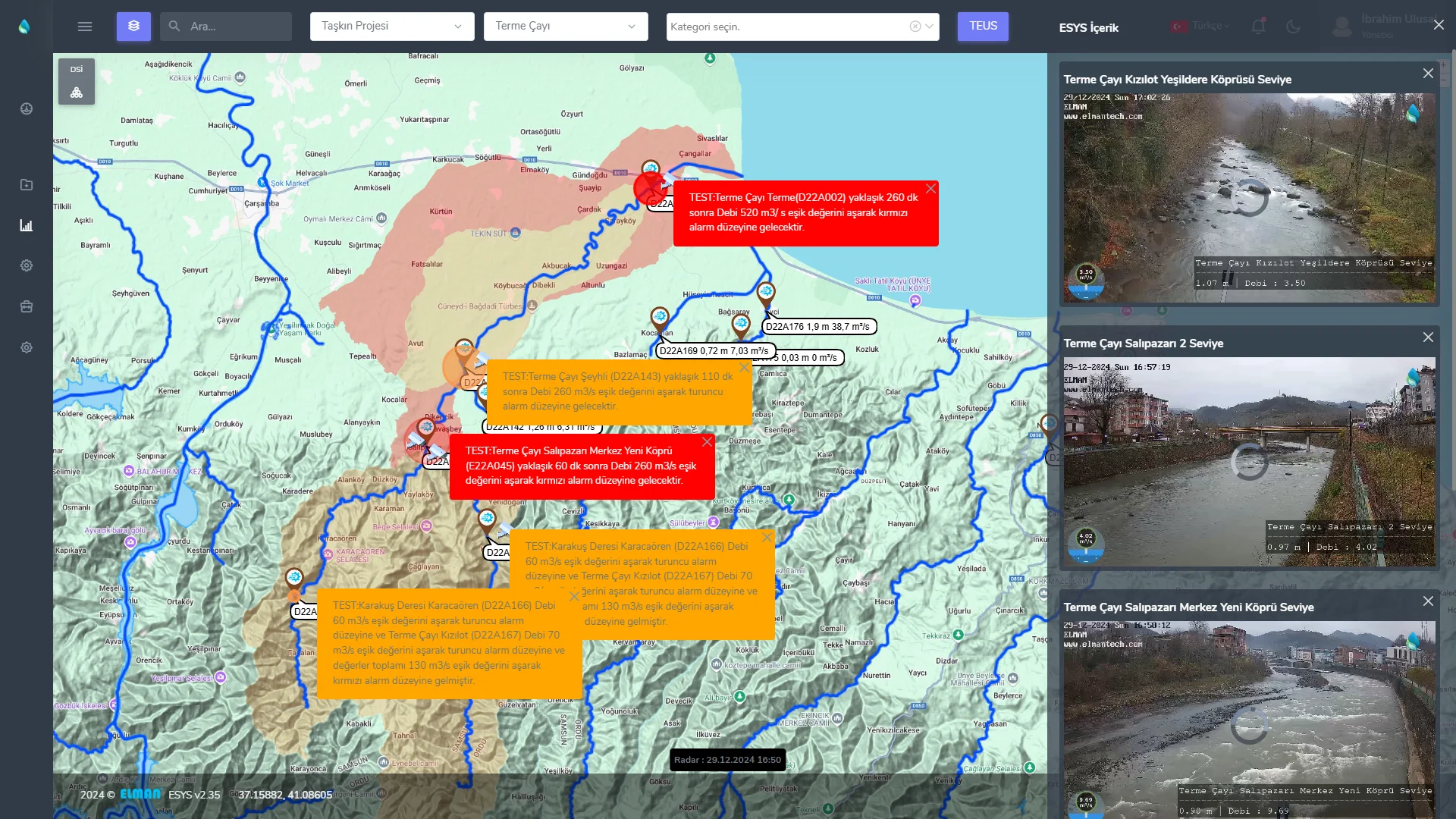Open the Kızılot Yeşildere Köprüsü camera image
This screenshot has width=1456, height=819.
pos(1248,197)
